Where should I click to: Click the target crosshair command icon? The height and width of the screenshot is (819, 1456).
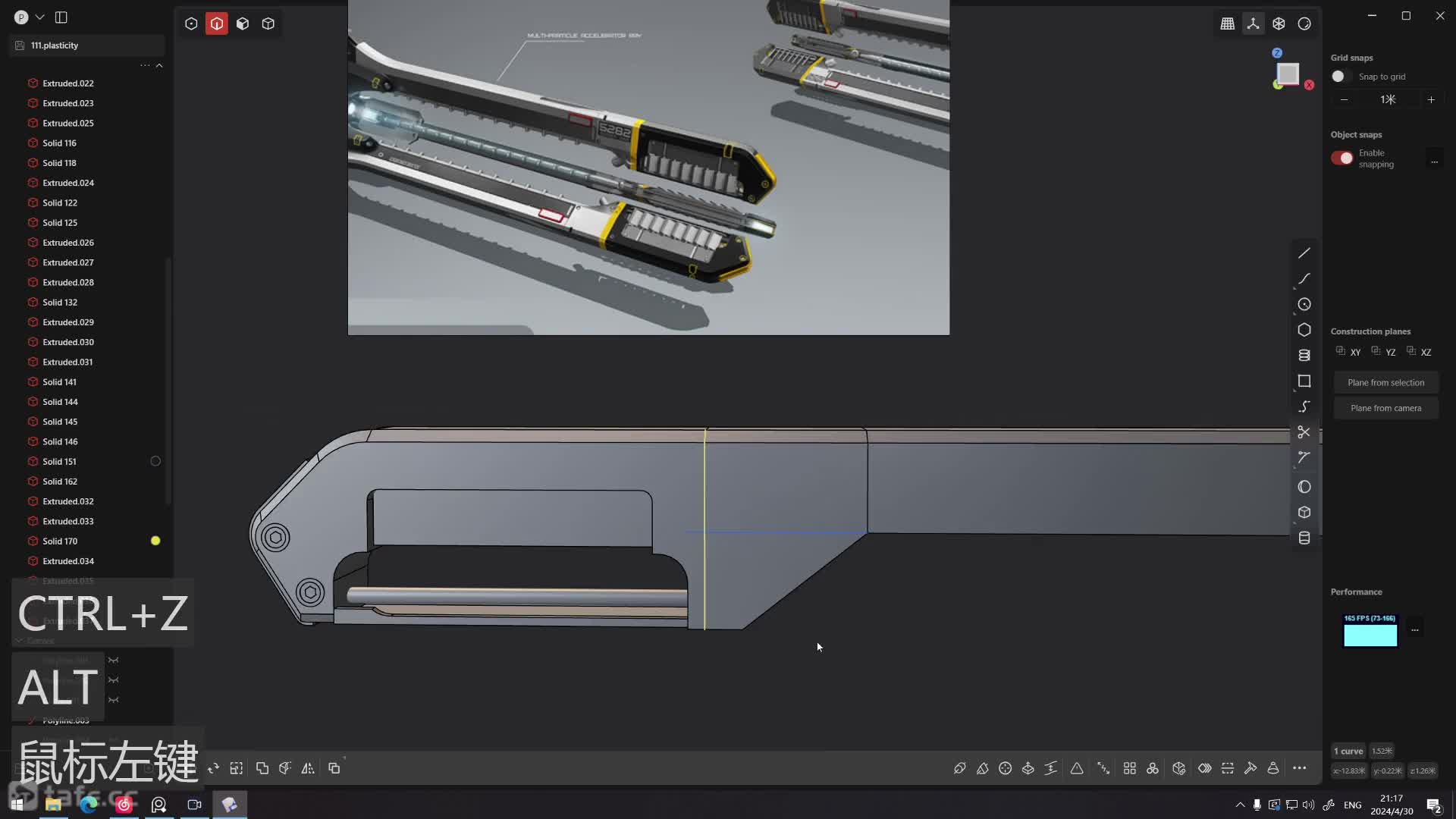(1006, 768)
